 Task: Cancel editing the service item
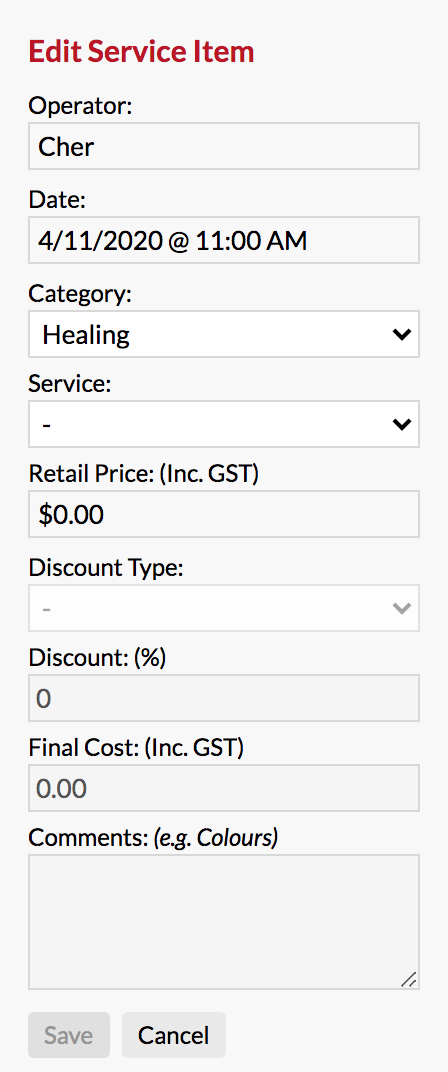tap(174, 1035)
